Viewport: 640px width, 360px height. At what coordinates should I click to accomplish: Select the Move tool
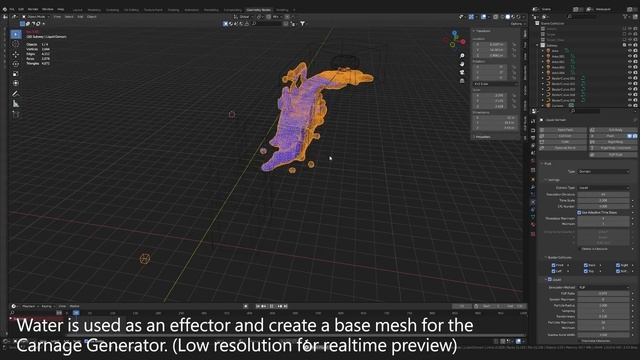(16, 54)
